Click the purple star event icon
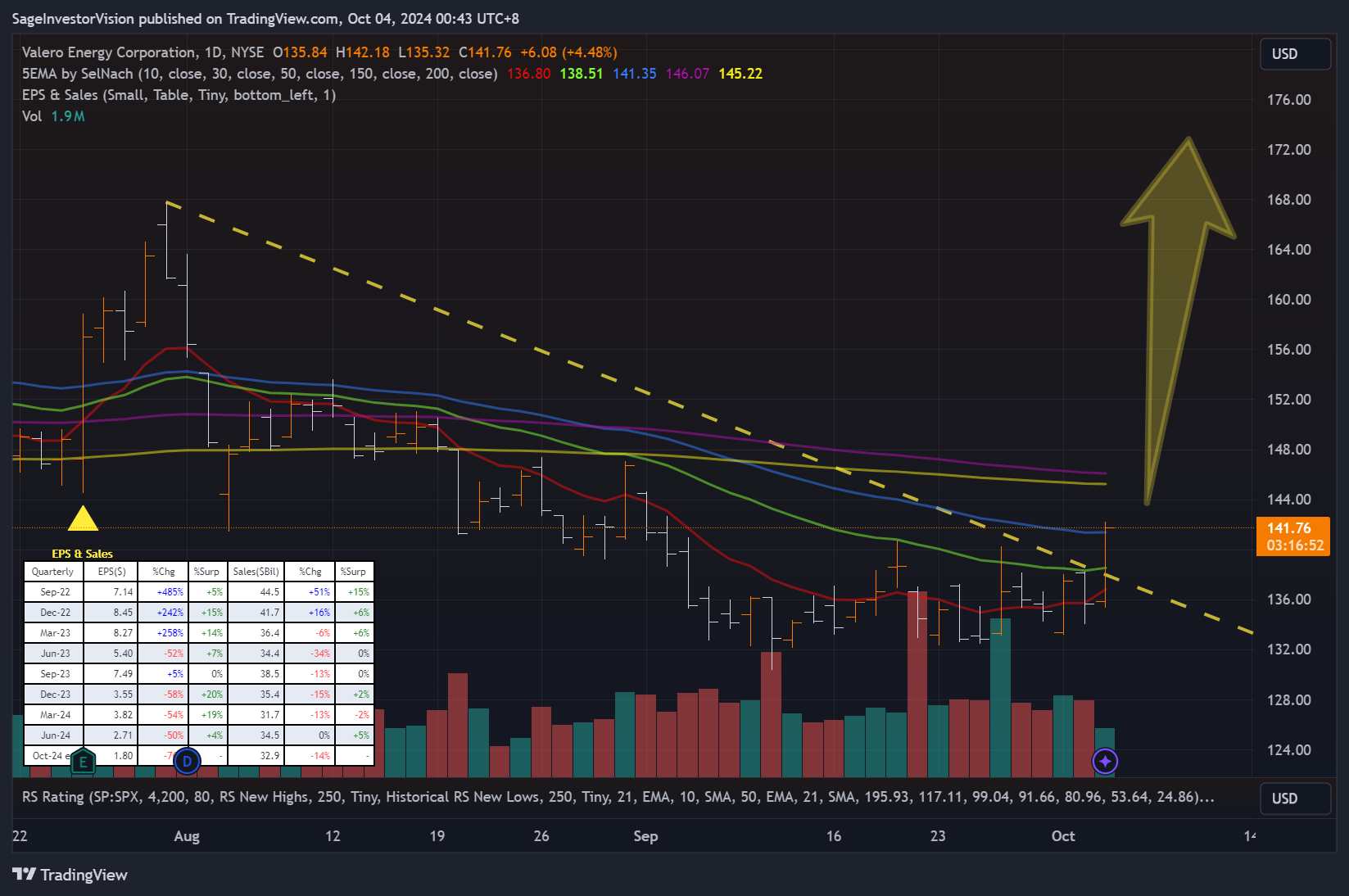Viewport: 1349px width, 896px height. click(x=1105, y=762)
